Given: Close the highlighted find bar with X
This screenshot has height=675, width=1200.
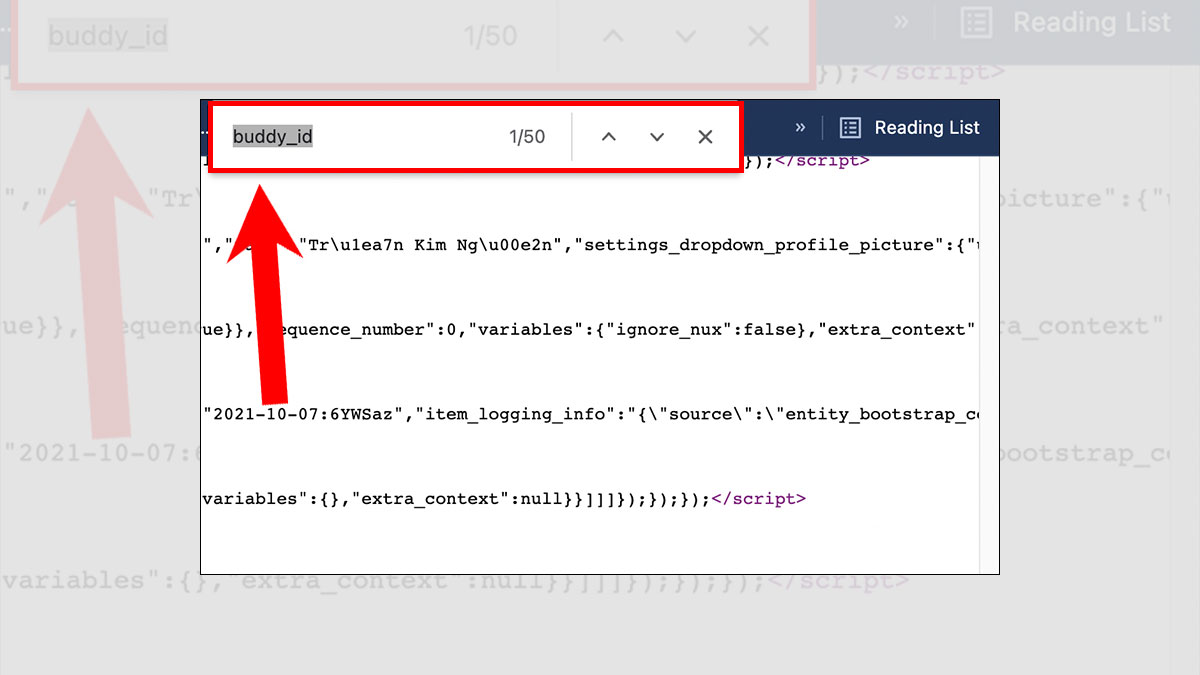Looking at the screenshot, I should (705, 137).
